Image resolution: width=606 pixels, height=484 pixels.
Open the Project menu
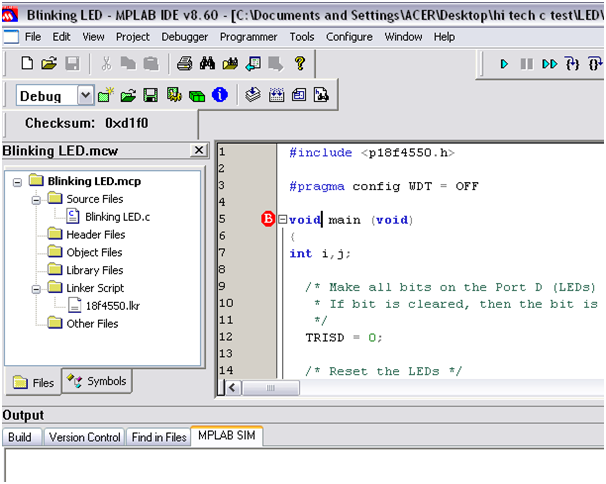(x=133, y=37)
